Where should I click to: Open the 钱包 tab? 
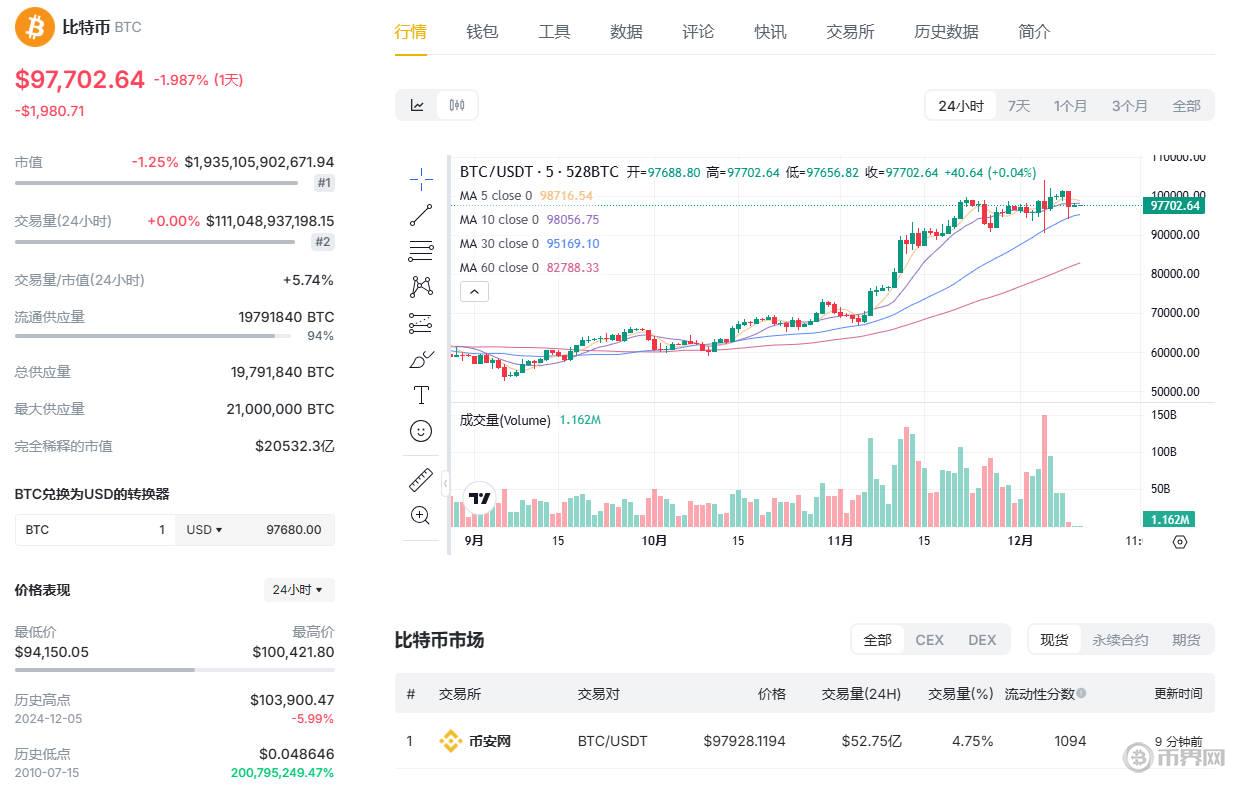pos(482,32)
